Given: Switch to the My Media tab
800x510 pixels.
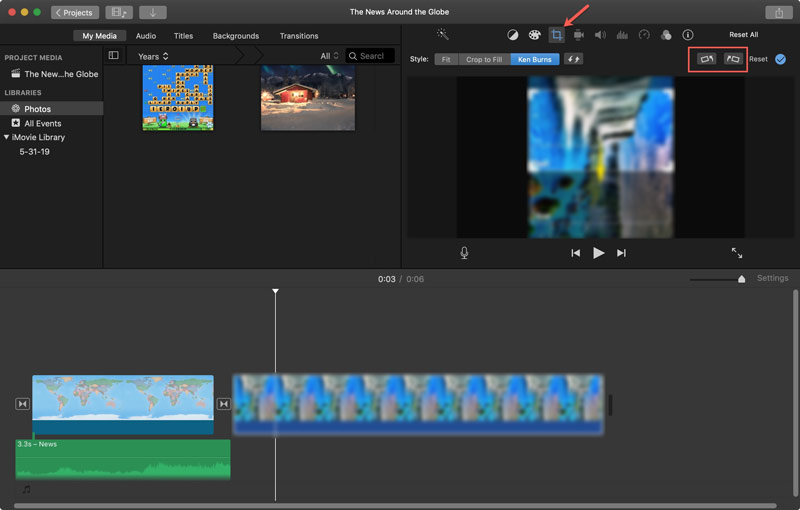Looking at the screenshot, I should pyautogui.click(x=99, y=36).
